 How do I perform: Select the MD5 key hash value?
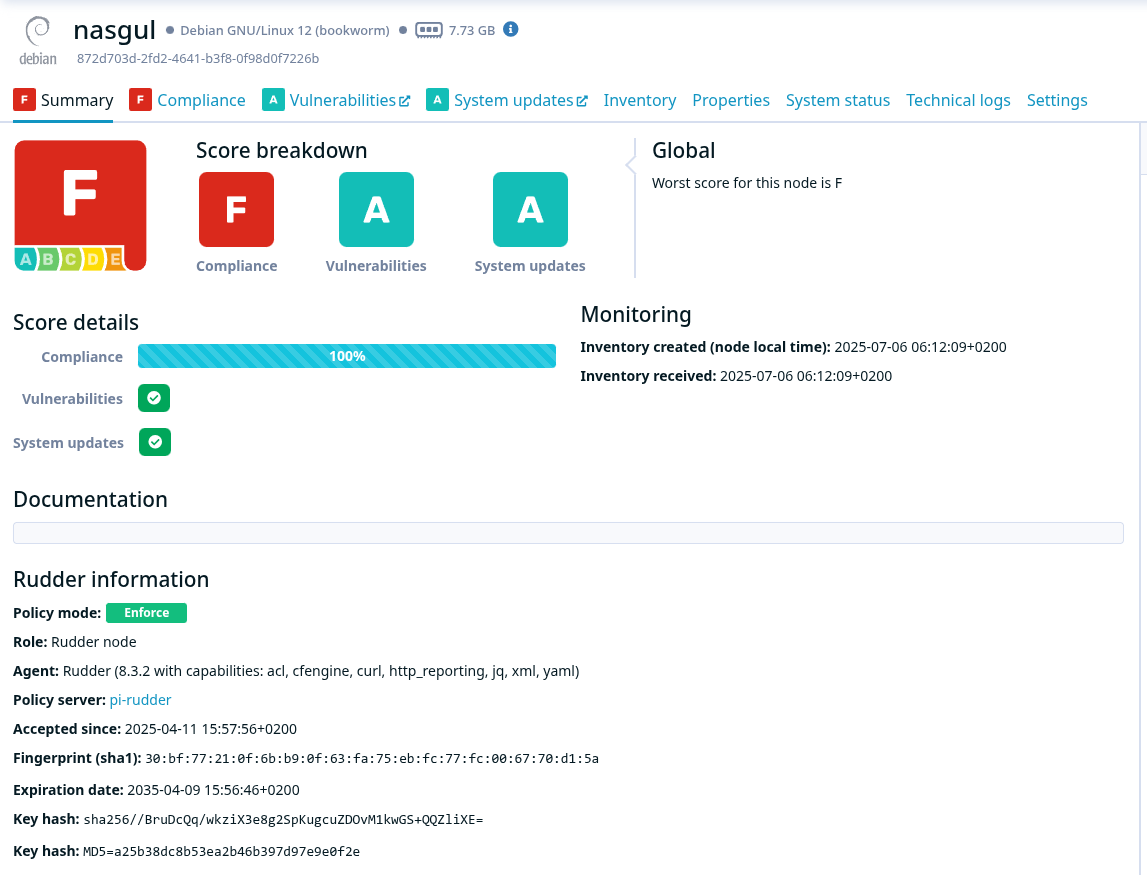(221, 852)
